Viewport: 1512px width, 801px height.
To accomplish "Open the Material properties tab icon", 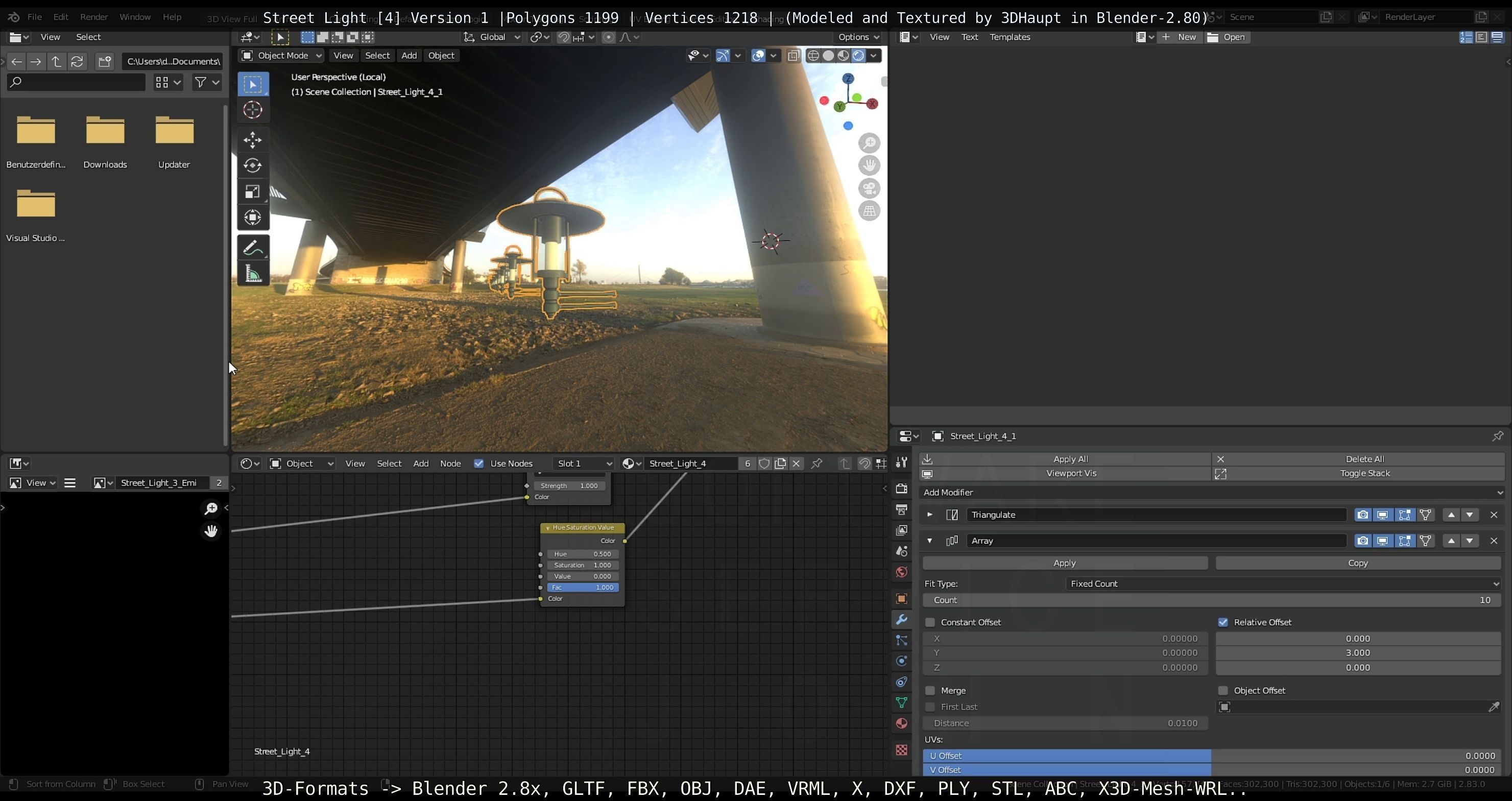I will tap(902, 723).
